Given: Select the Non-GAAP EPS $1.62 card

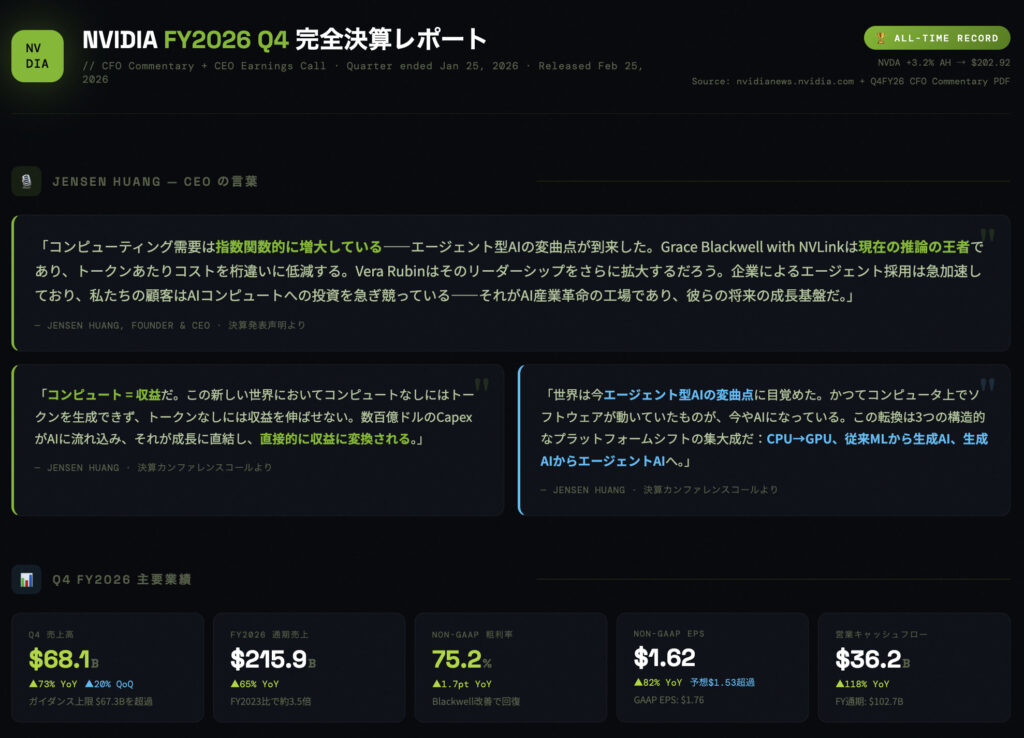Looking at the screenshot, I should coord(712,666).
